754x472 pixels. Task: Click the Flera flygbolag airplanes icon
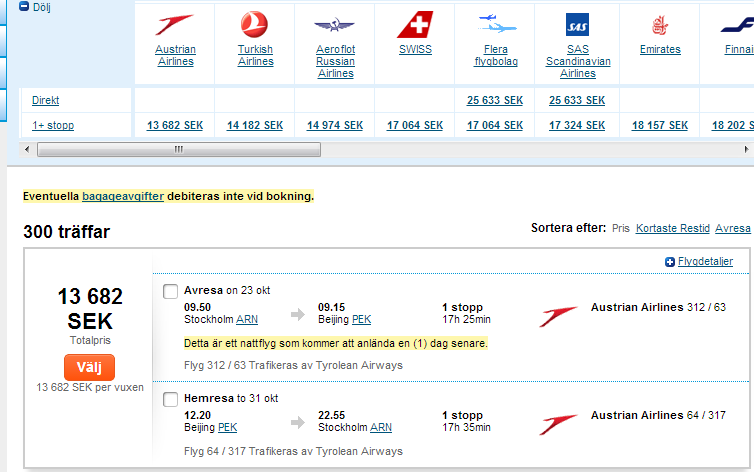tap(495, 24)
